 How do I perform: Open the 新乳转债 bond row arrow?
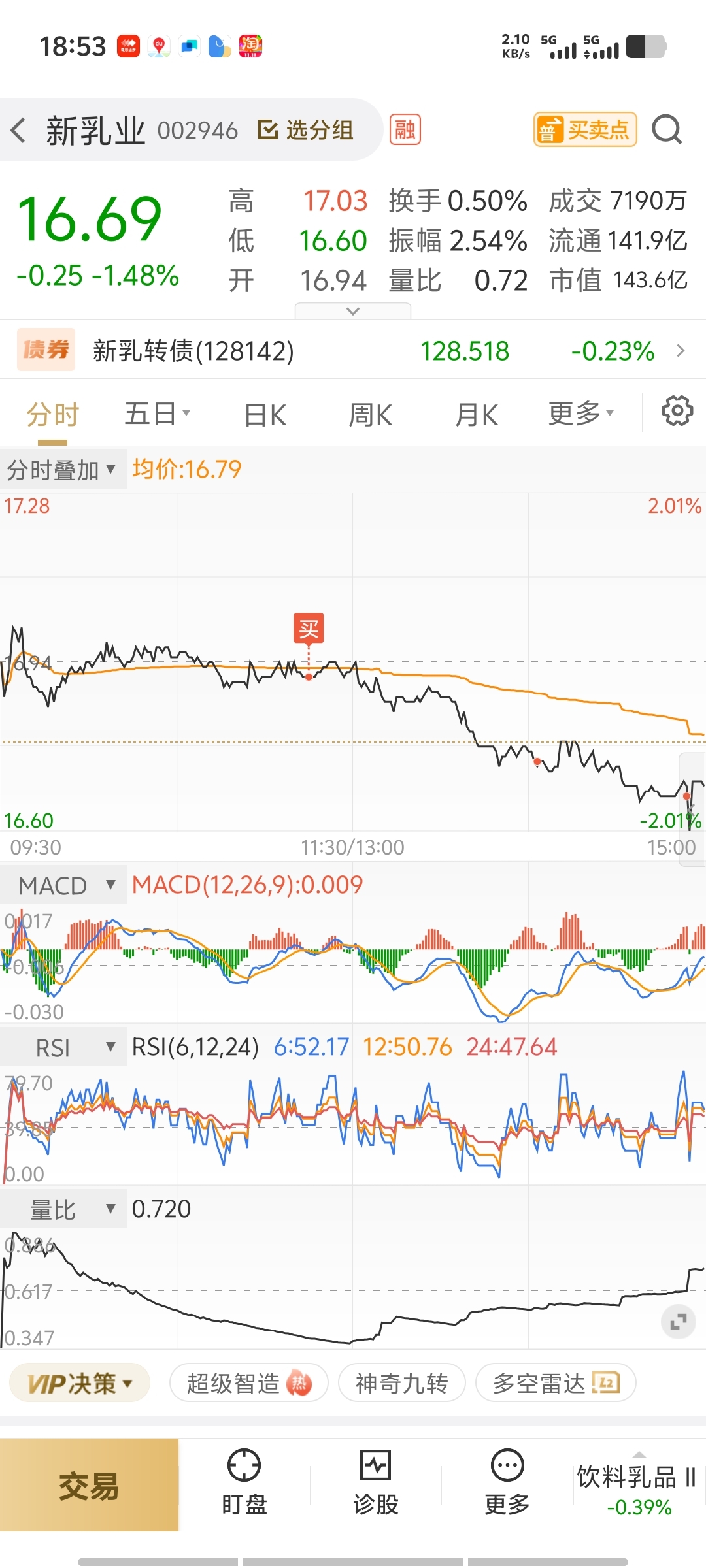[681, 351]
